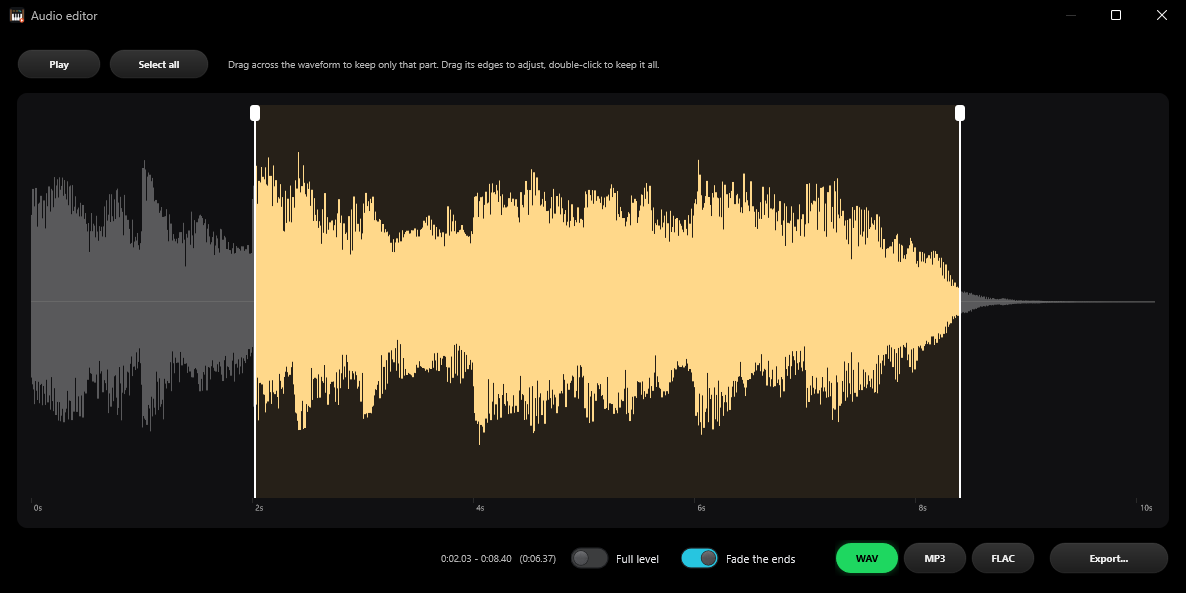The height and width of the screenshot is (593, 1186).
Task: Open the Export dialog
Action: [1109, 558]
